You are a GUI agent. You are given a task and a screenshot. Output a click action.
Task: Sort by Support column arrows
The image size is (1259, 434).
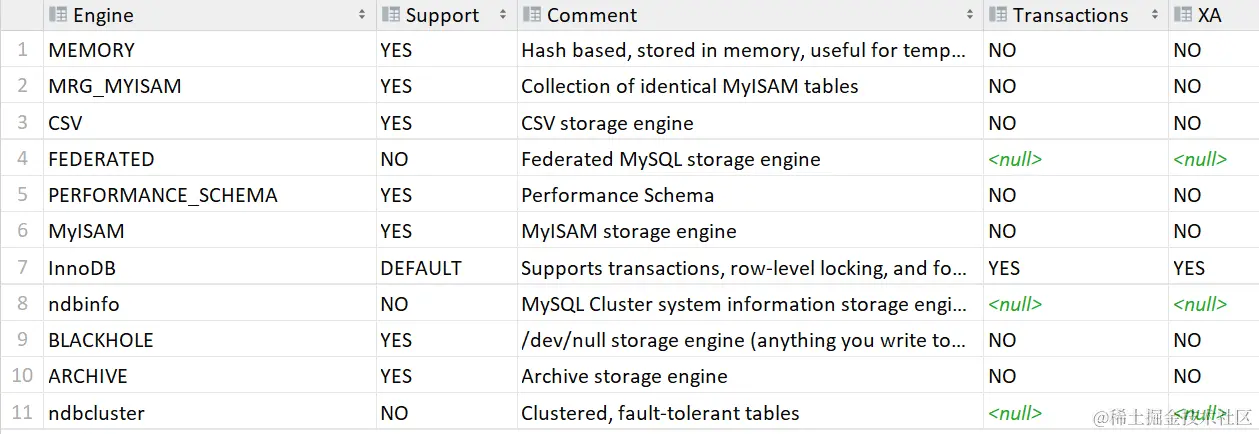pyautogui.click(x=502, y=15)
